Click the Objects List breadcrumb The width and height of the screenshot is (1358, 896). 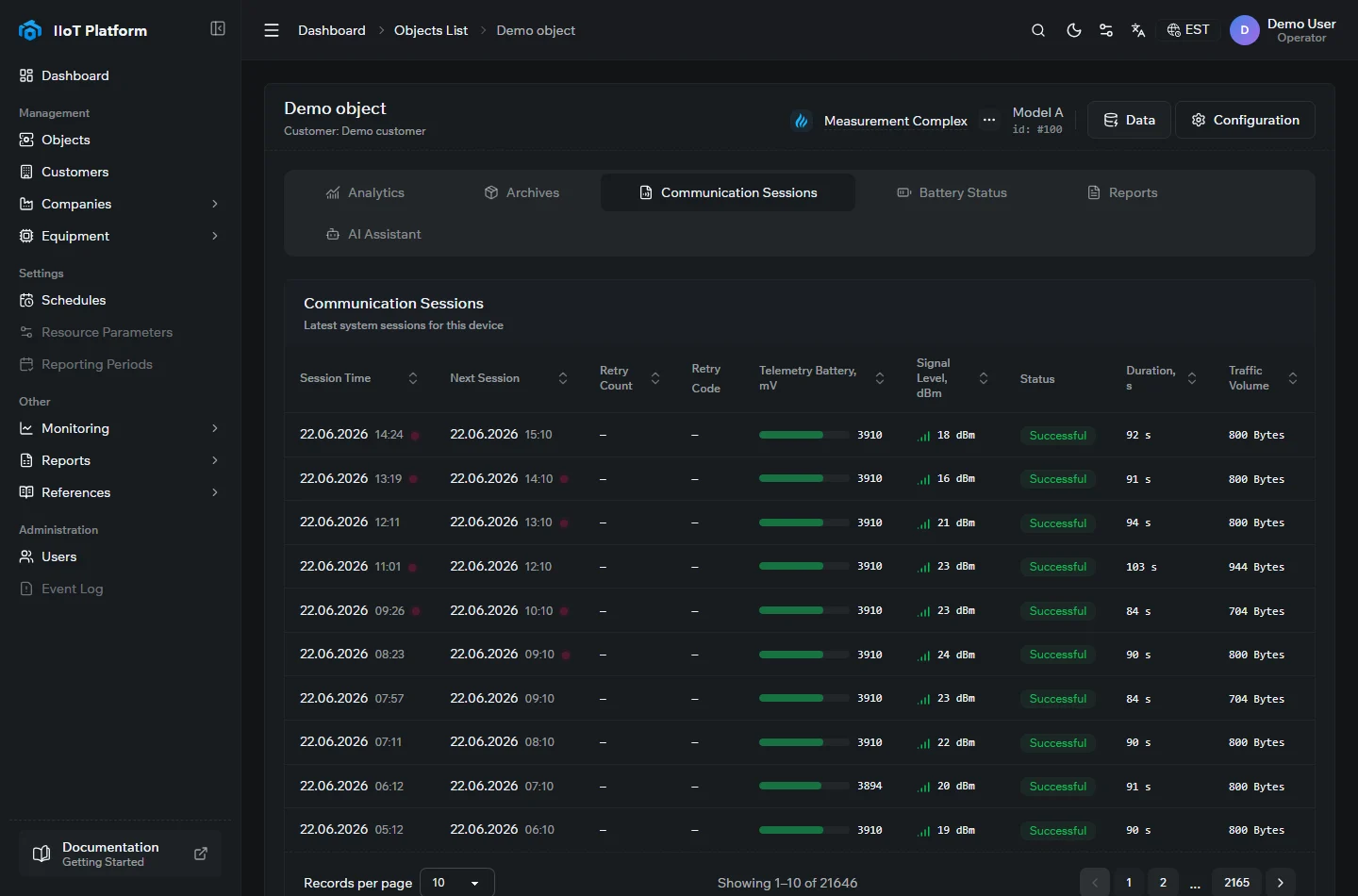[x=431, y=30]
